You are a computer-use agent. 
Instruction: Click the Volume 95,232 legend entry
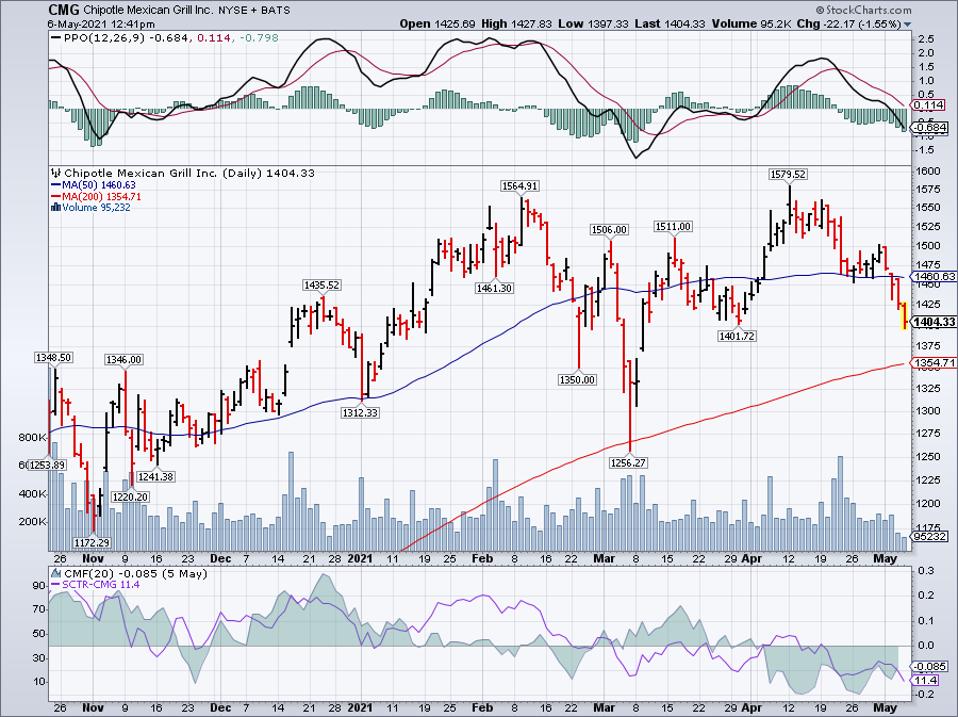coord(97,208)
